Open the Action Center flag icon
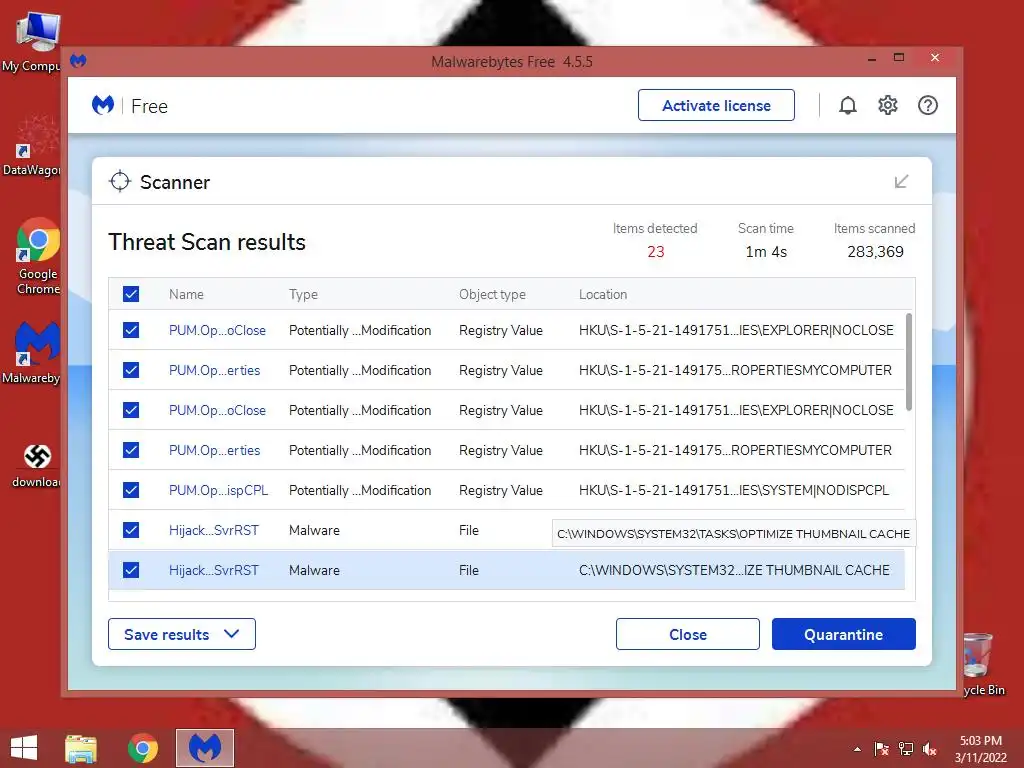 coord(882,749)
